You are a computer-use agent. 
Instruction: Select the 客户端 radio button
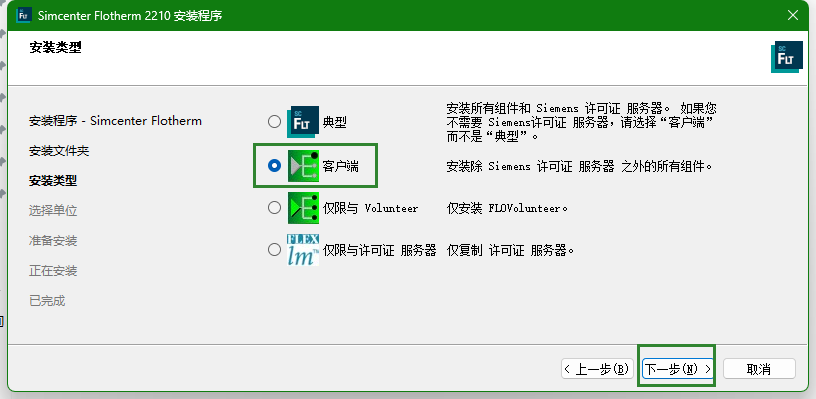(274, 165)
